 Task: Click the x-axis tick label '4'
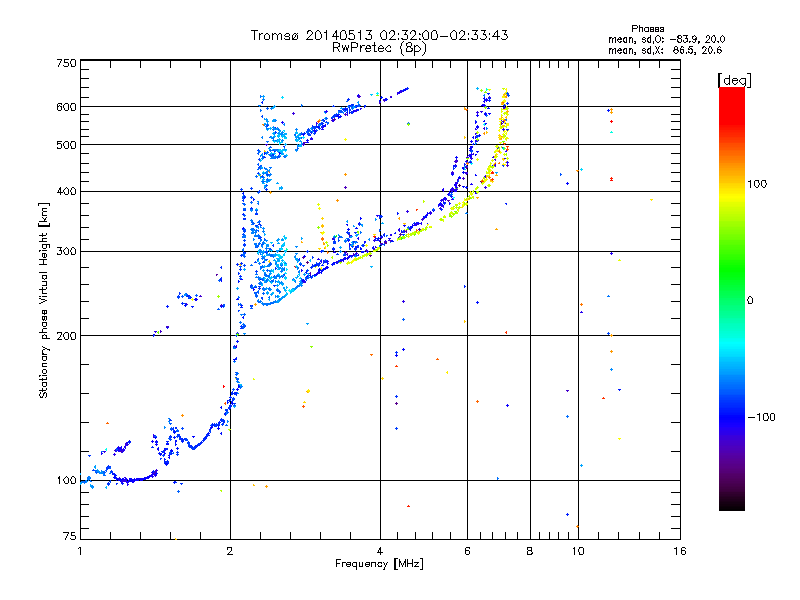(380, 551)
